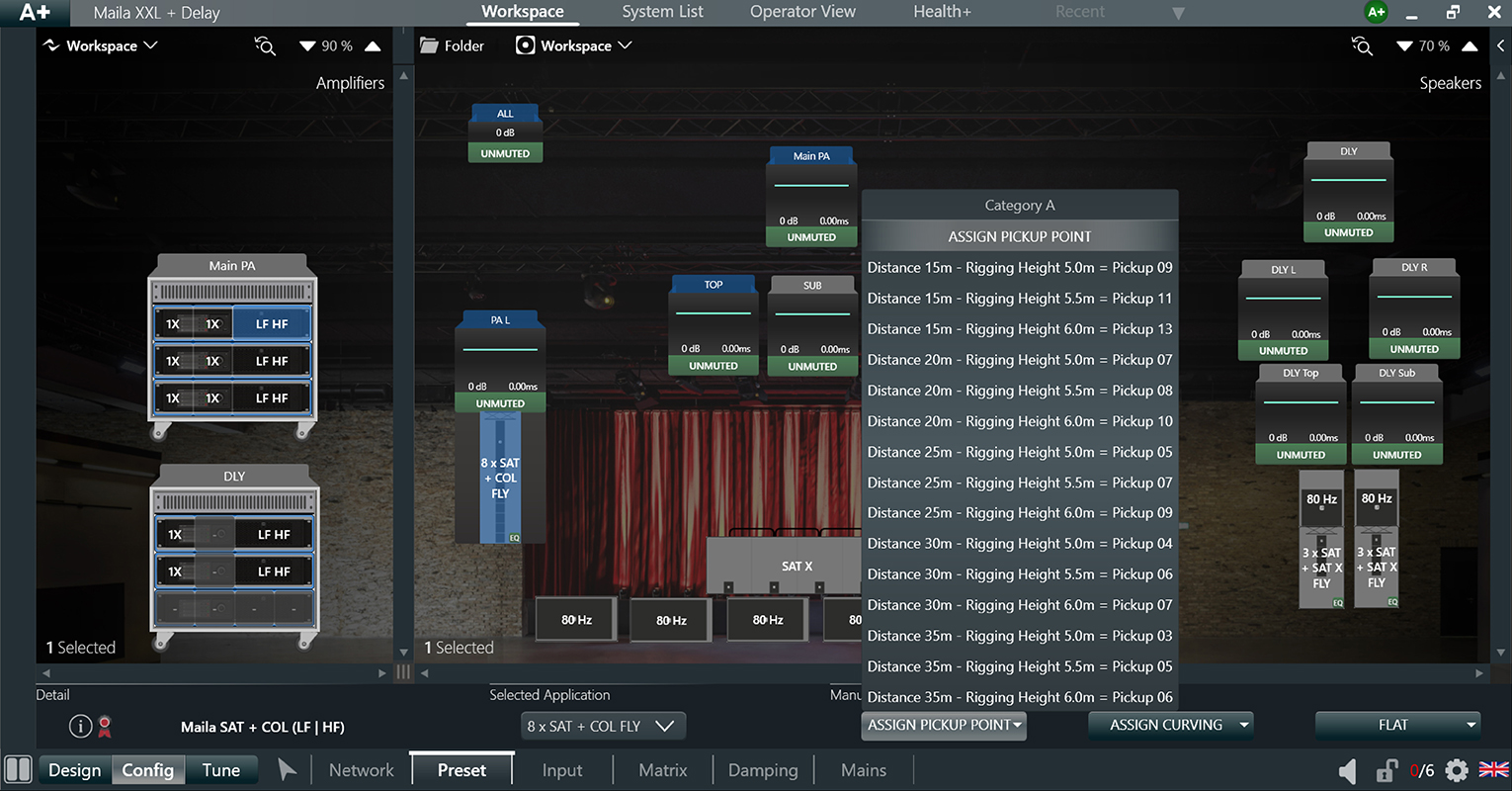
Task: Toggle the UNMUTED button on ALL group
Action: pyautogui.click(x=505, y=153)
